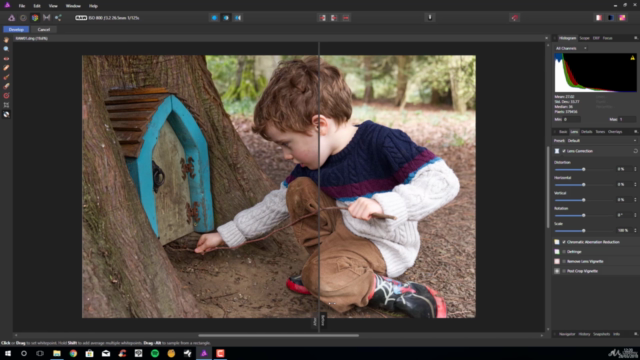Click the histogram Min input field
The height and width of the screenshot is (360, 640).
pyautogui.click(x=571, y=120)
